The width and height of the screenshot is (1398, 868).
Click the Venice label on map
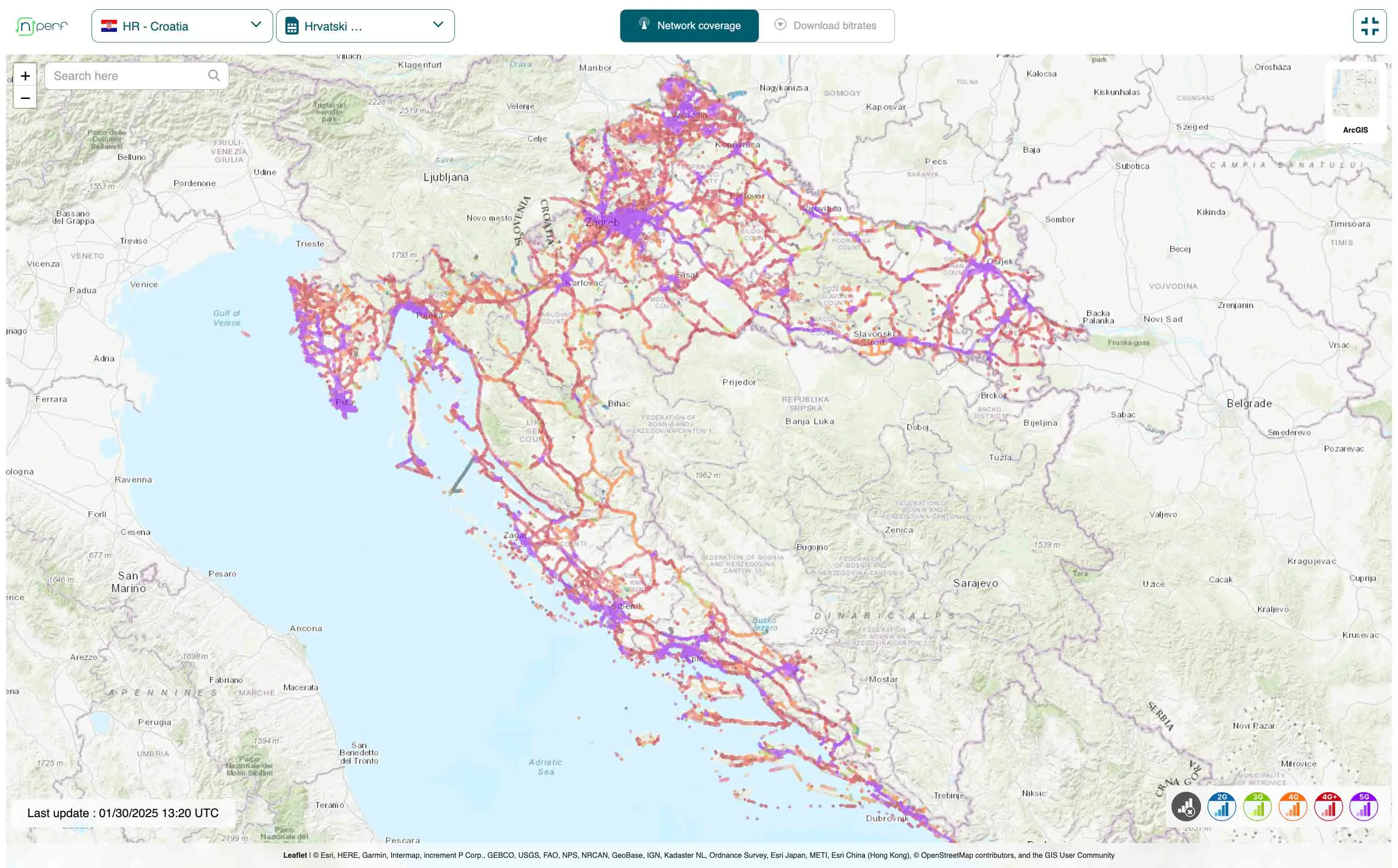[143, 285]
